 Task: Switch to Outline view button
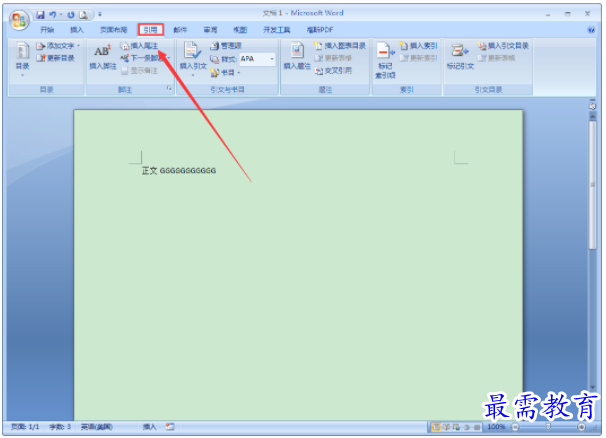click(x=467, y=427)
